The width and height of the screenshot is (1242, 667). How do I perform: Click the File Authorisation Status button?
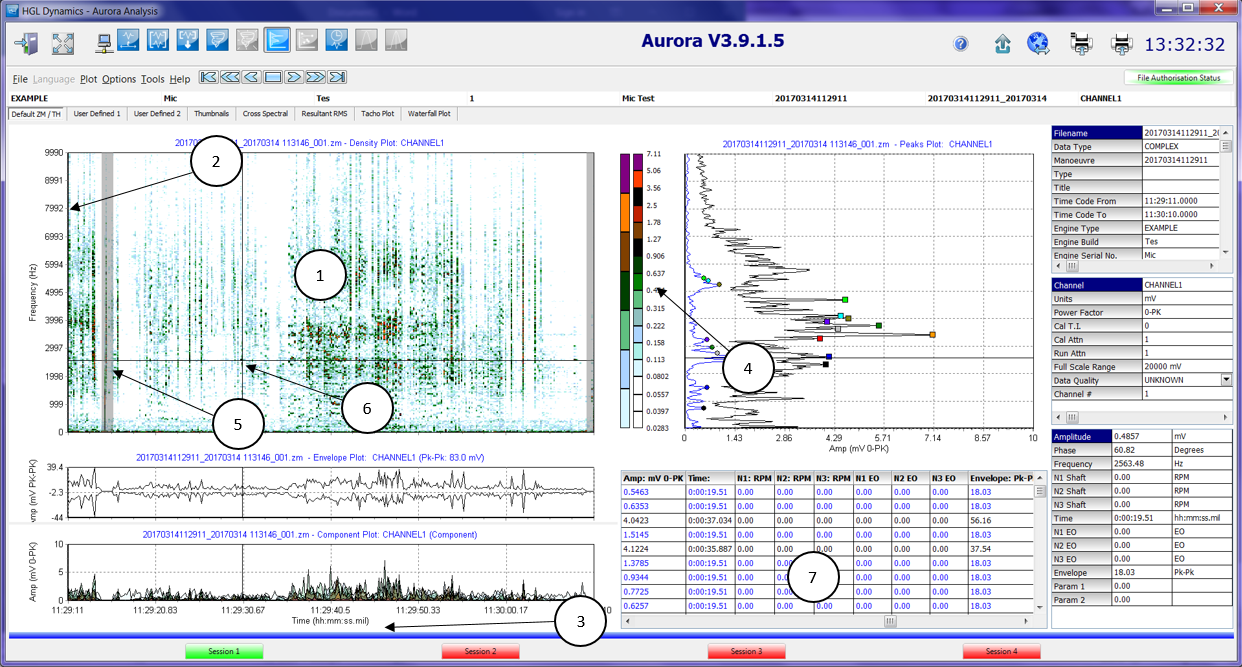tap(1178, 78)
